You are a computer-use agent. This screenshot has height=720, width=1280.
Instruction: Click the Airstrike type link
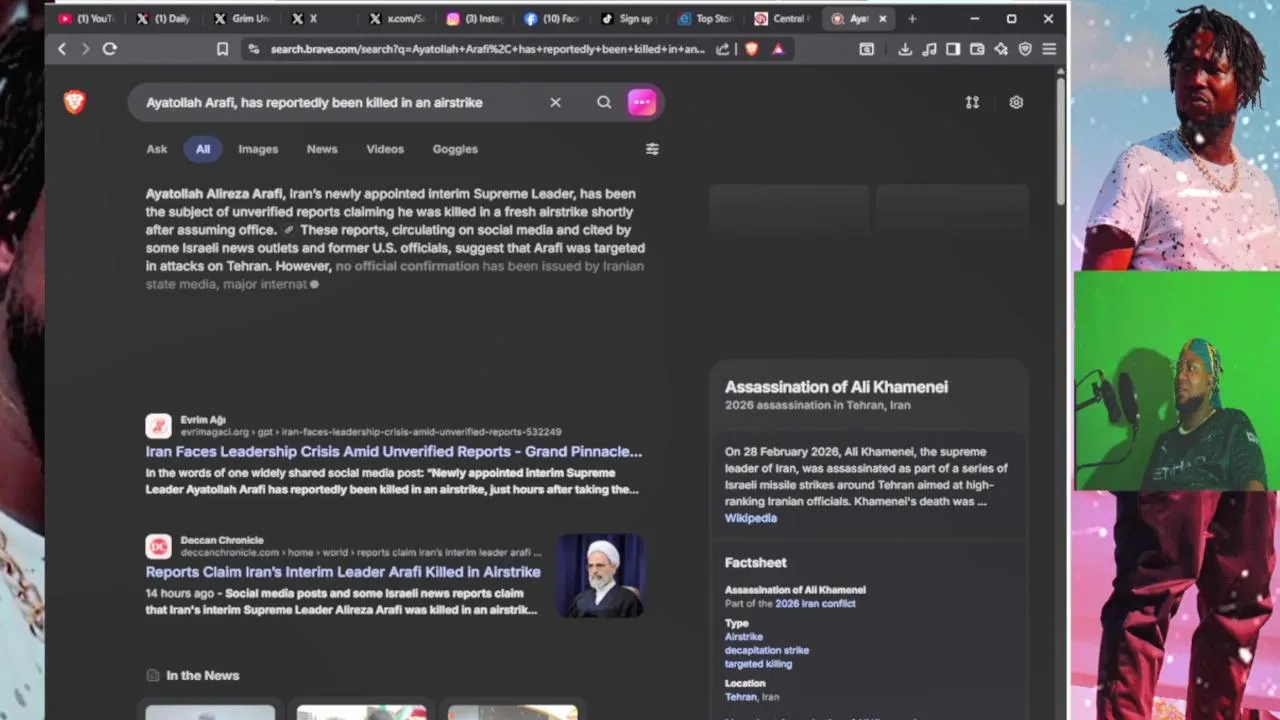pos(744,637)
